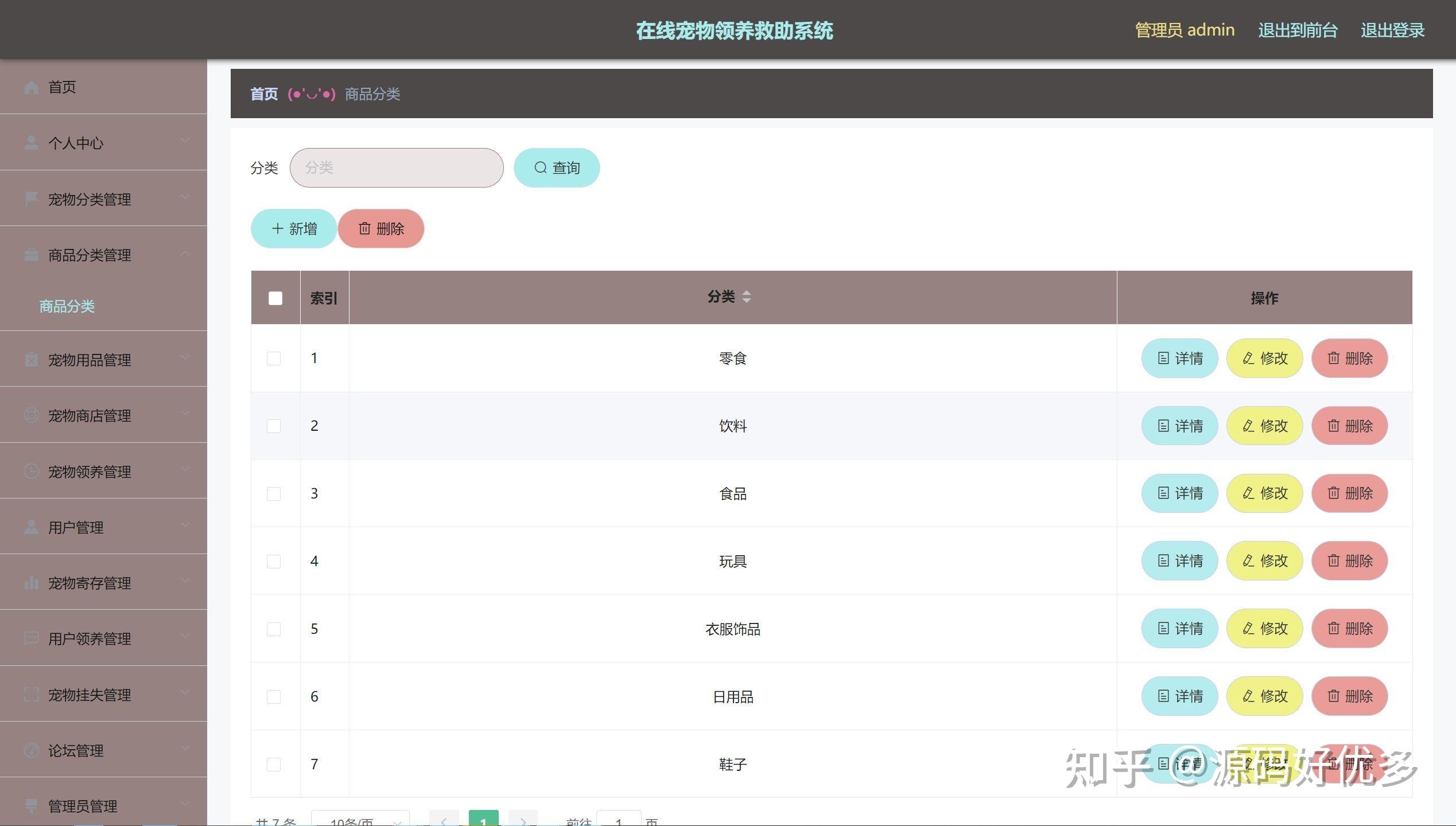Click the search magnifier icon in 查询 button
The height and width of the screenshot is (826, 1456).
tap(540, 167)
